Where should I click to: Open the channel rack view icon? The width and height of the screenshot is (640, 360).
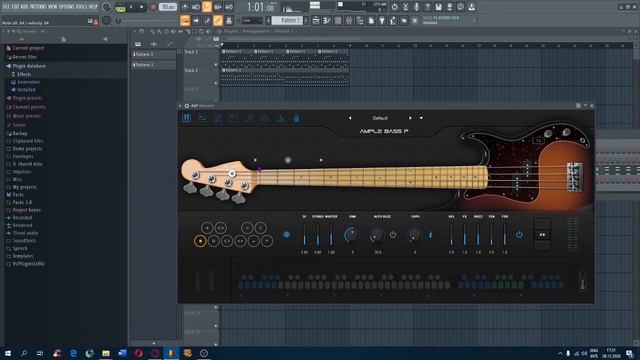coord(338,20)
